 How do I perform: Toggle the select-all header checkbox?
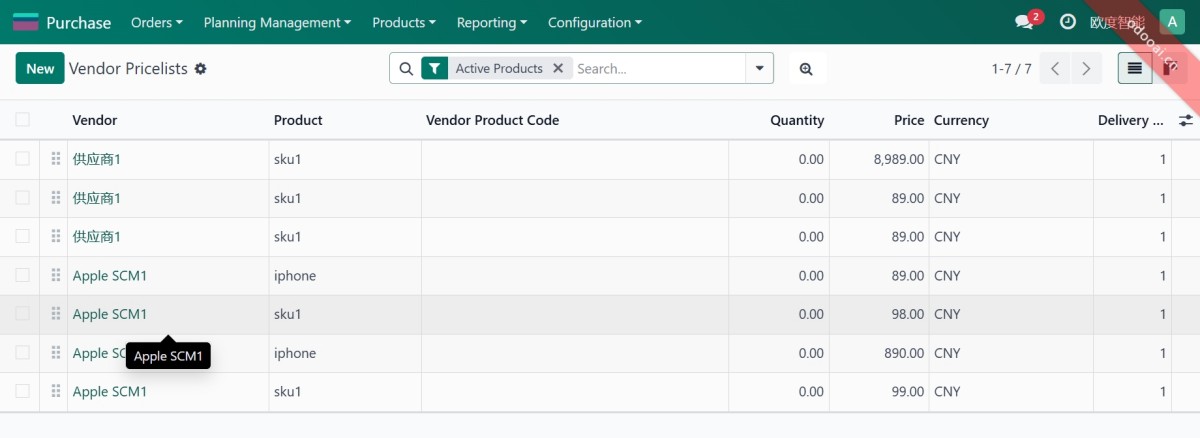click(x=22, y=120)
